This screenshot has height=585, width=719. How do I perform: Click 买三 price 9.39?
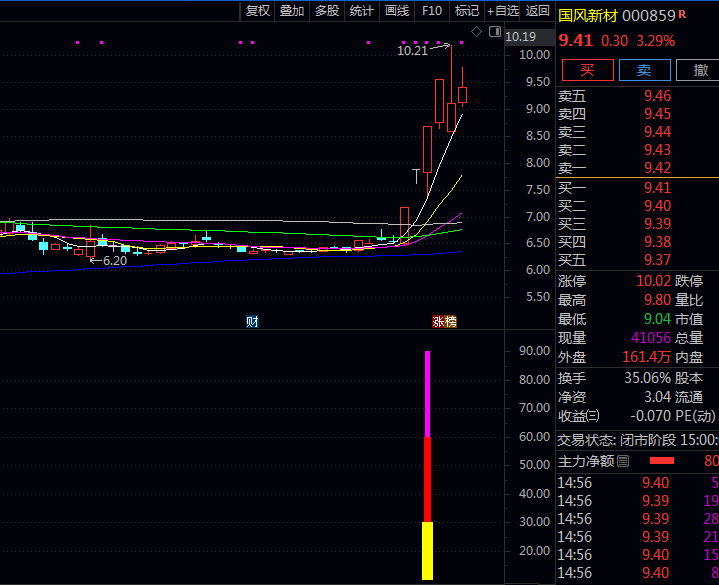coord(657,224)
